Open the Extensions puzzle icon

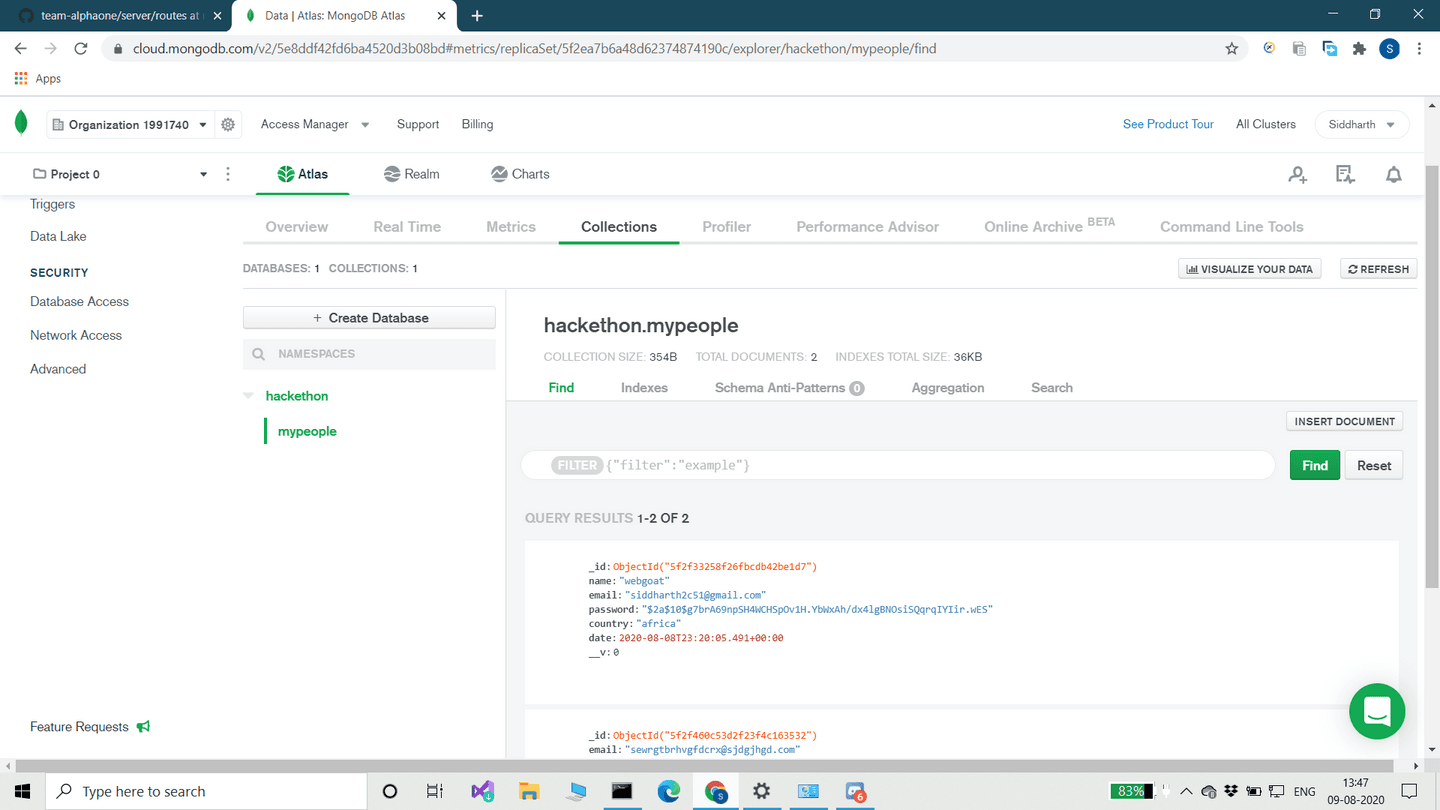pyautogui.click(x=1359, y=48)
